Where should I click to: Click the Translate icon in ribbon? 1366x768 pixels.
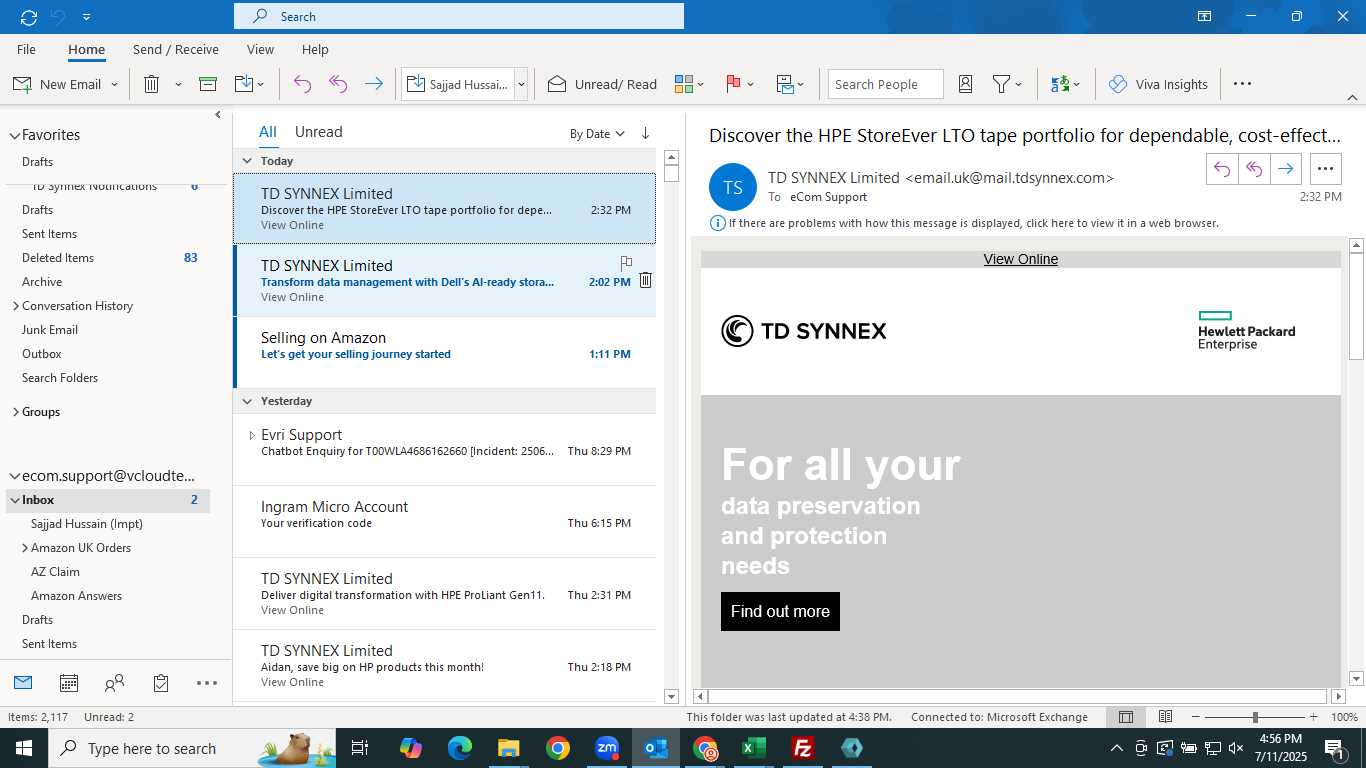(x=1060, y=84)
